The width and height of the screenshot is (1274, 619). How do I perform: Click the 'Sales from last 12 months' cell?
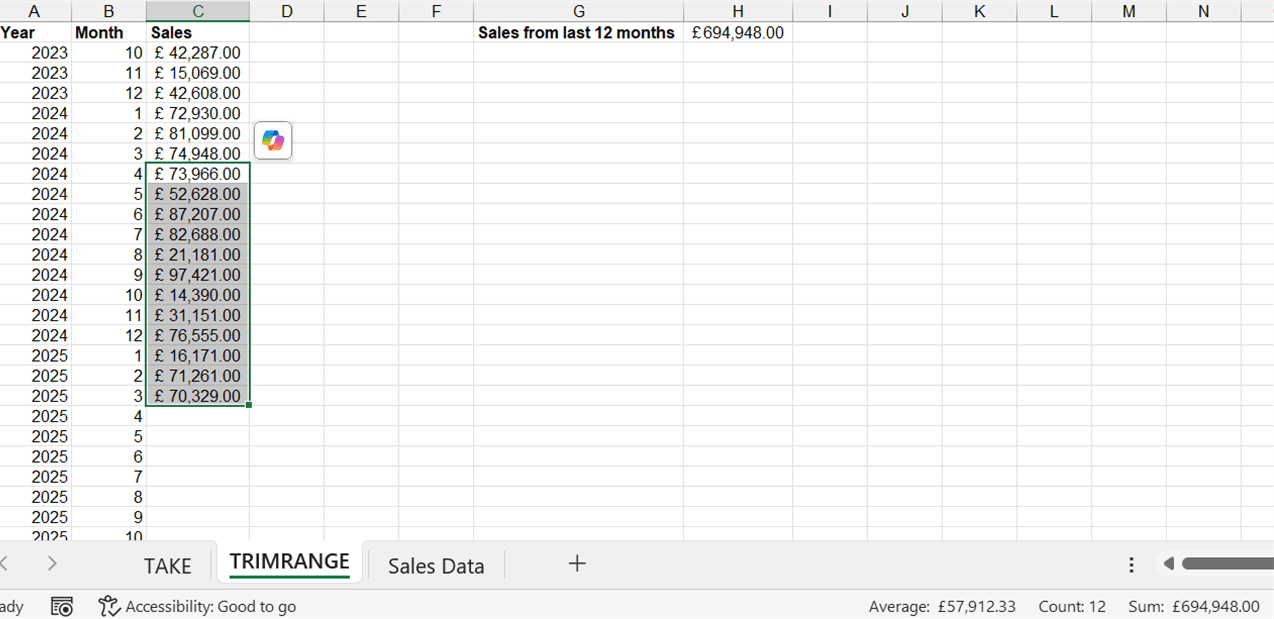pyautogui.click(x=577, y=32)
